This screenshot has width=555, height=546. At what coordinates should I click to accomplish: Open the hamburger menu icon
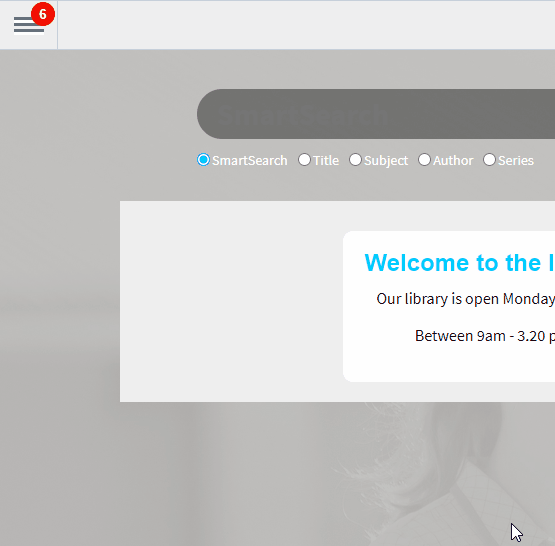tap(29, 25)
